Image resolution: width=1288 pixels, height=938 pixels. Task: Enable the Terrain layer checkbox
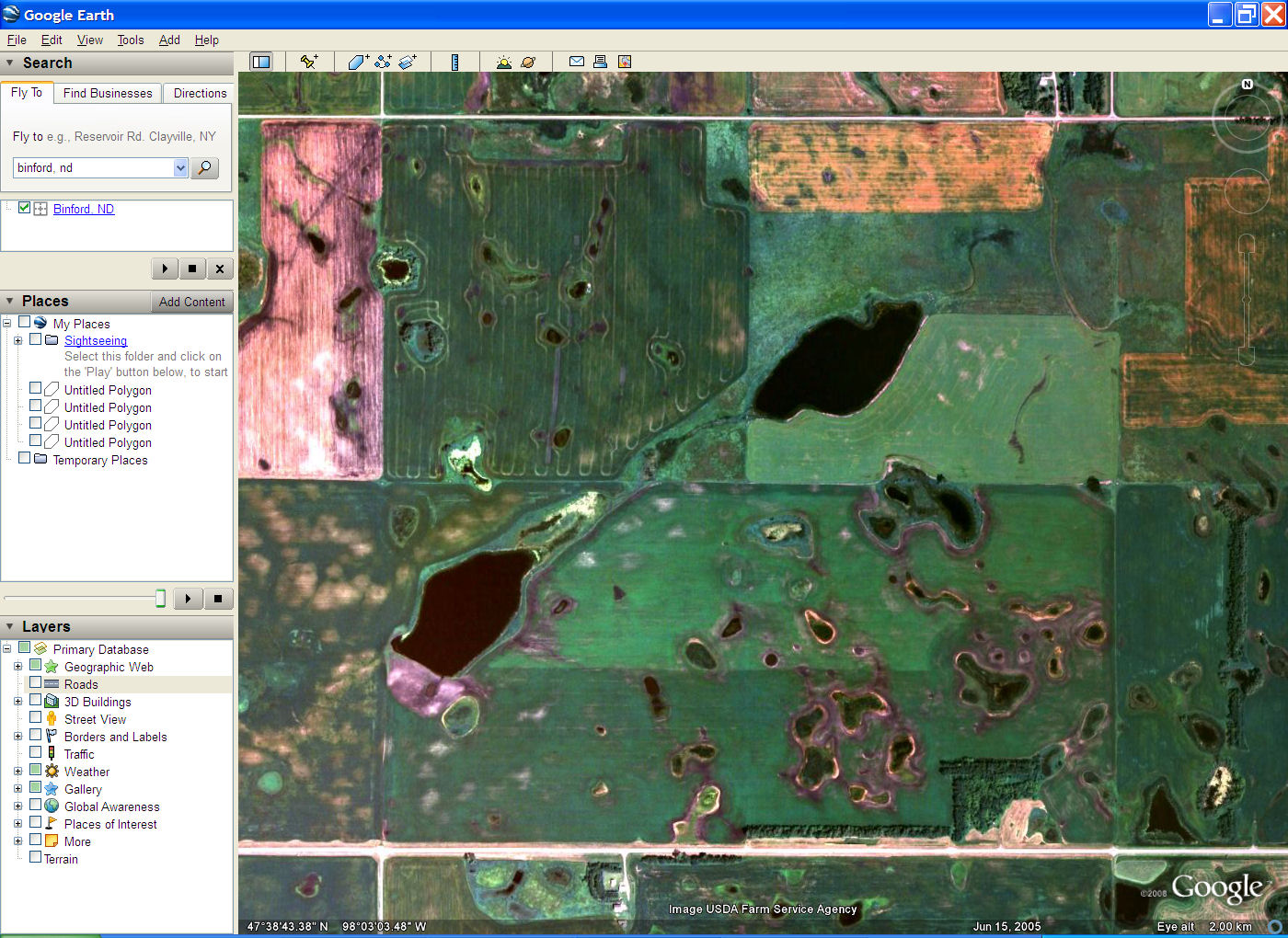35,857
